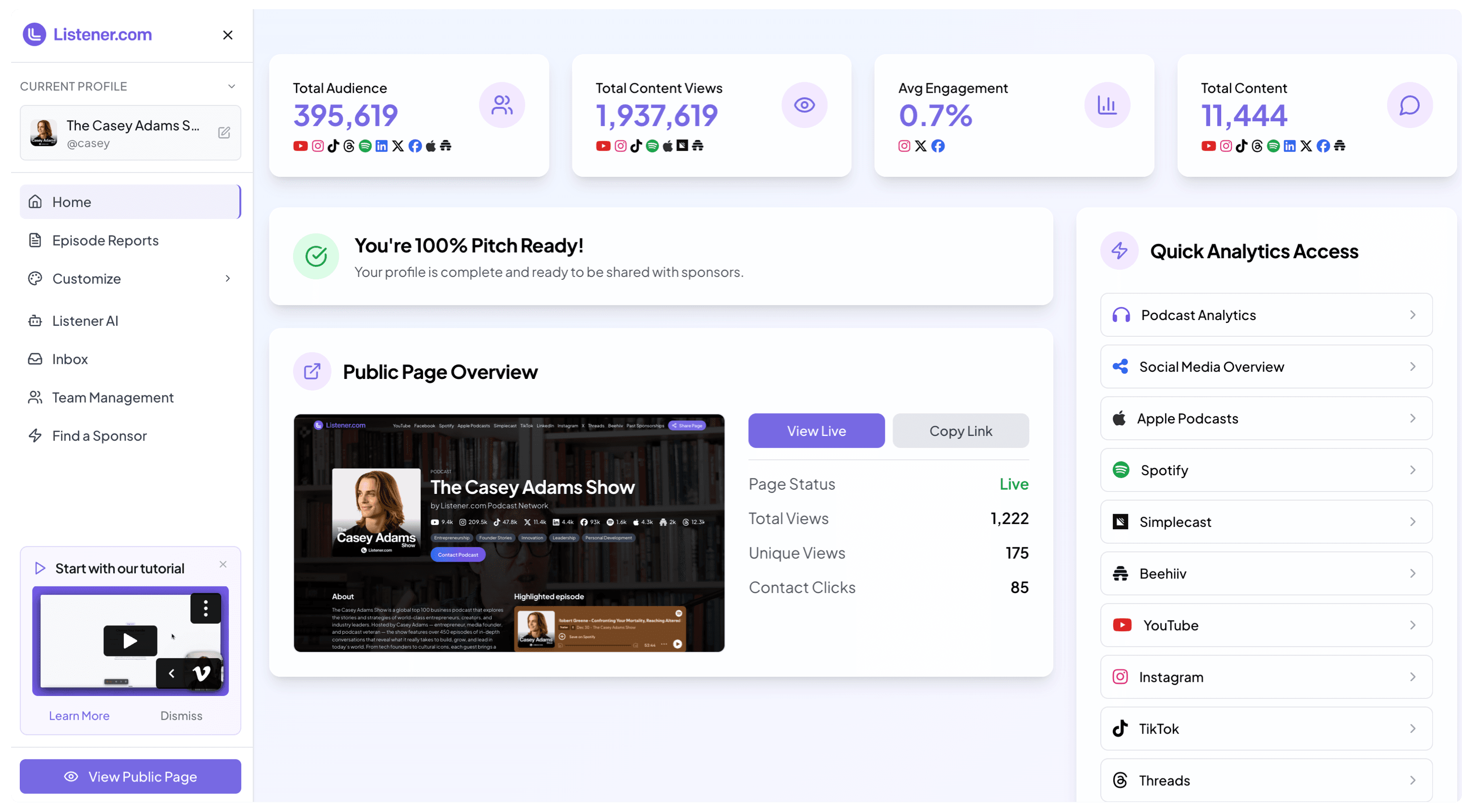Image resolution: width=1474 pixels, height=812 pixels.
Task: Click the Simplecast logo in Quick Analytics
Action: pyautogui.click(x=1120, y=522)
